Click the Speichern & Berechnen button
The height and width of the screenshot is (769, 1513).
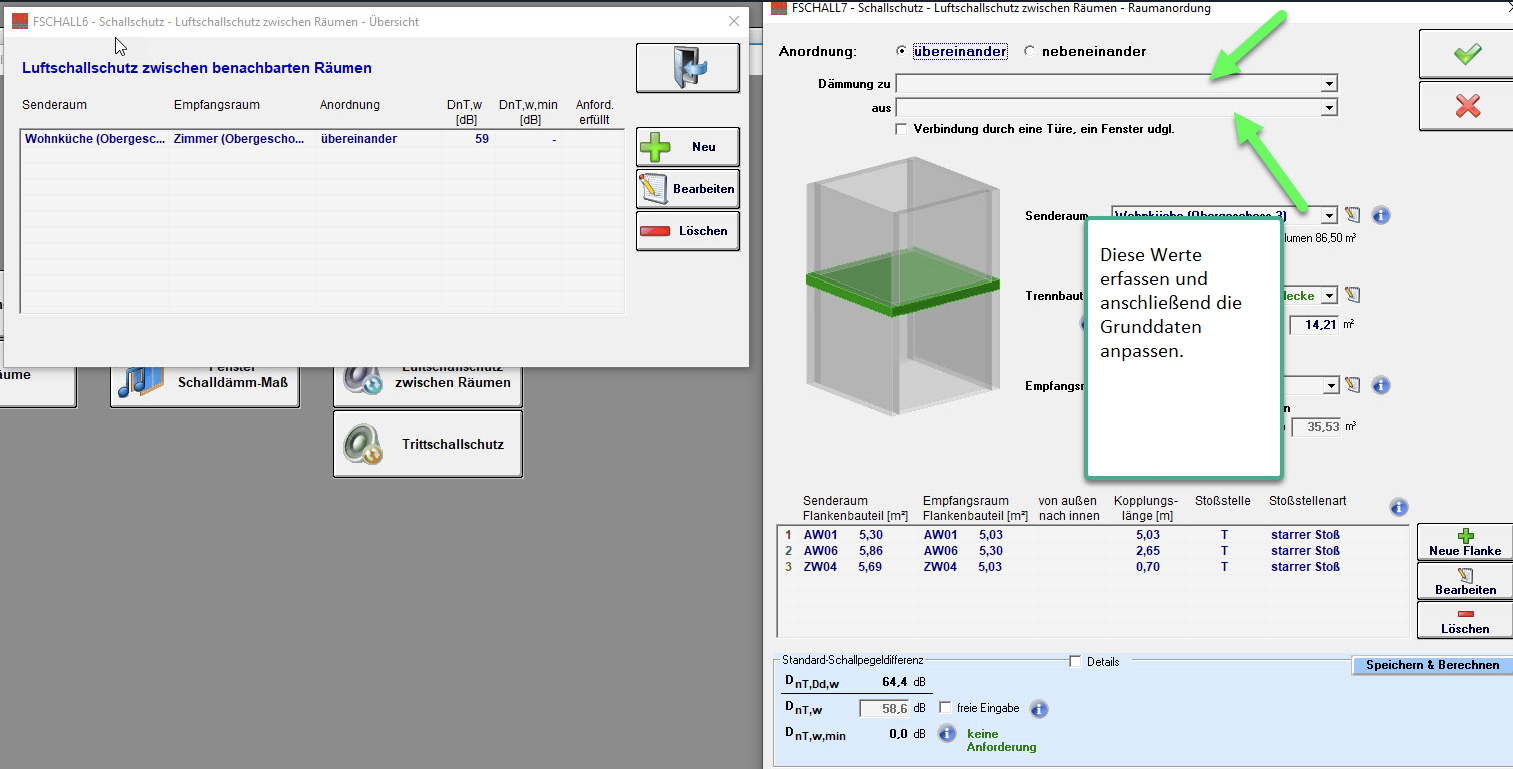point(1432,665)
